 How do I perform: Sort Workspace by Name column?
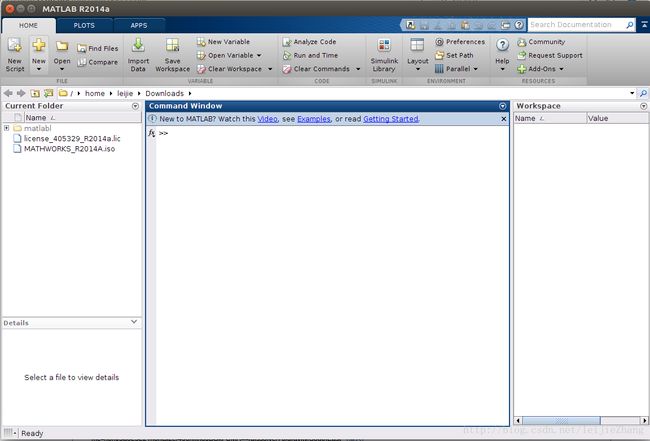(550, 119)
